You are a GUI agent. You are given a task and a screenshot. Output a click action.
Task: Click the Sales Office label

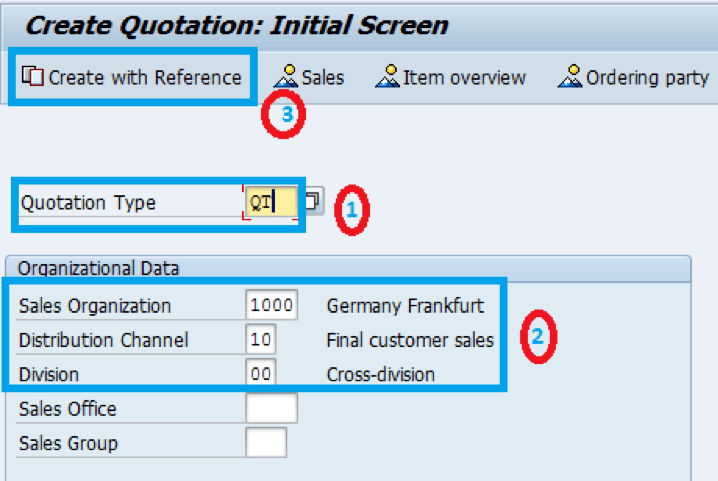point(68,409)
